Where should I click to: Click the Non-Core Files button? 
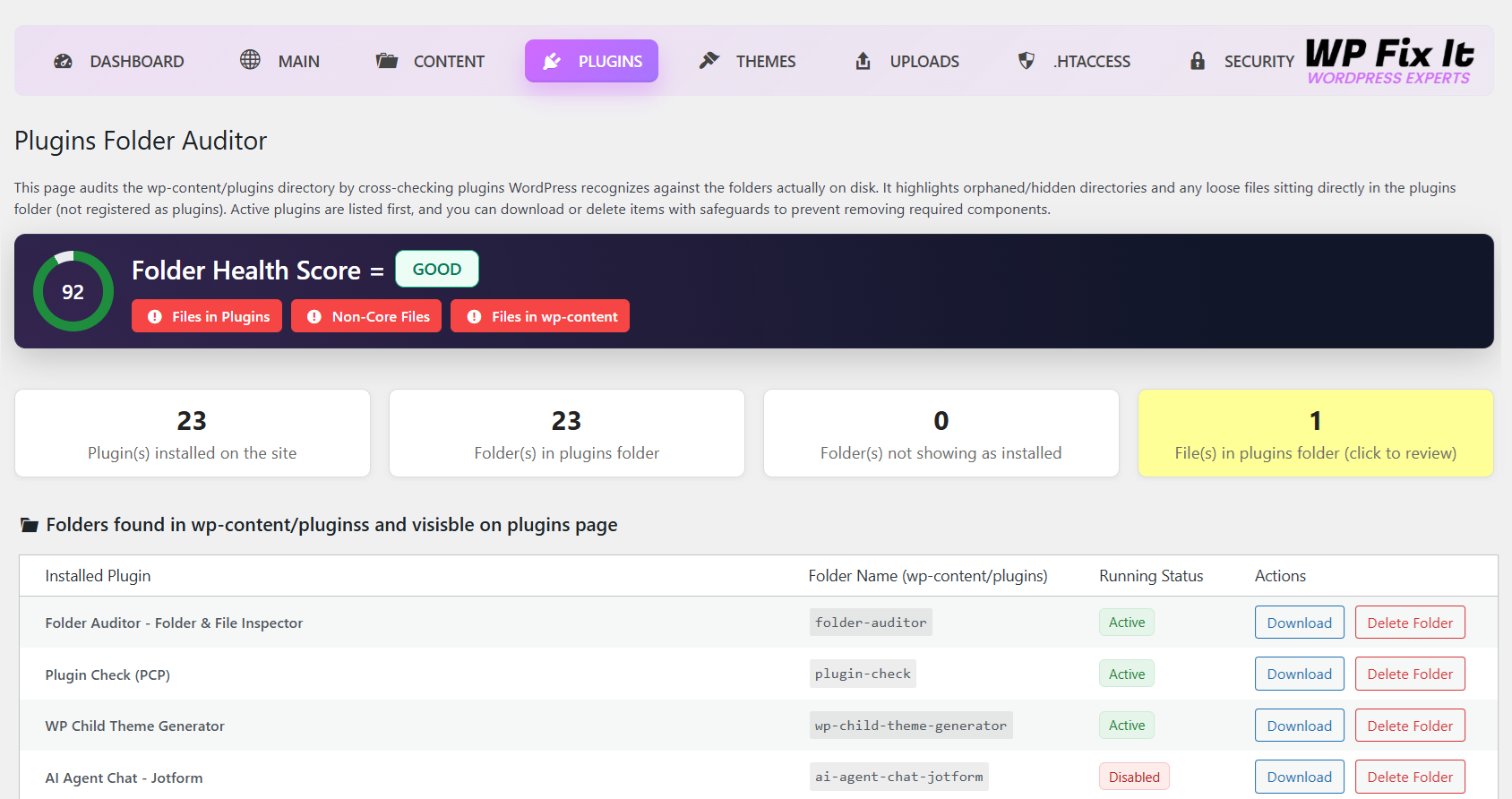click(366, 316)
